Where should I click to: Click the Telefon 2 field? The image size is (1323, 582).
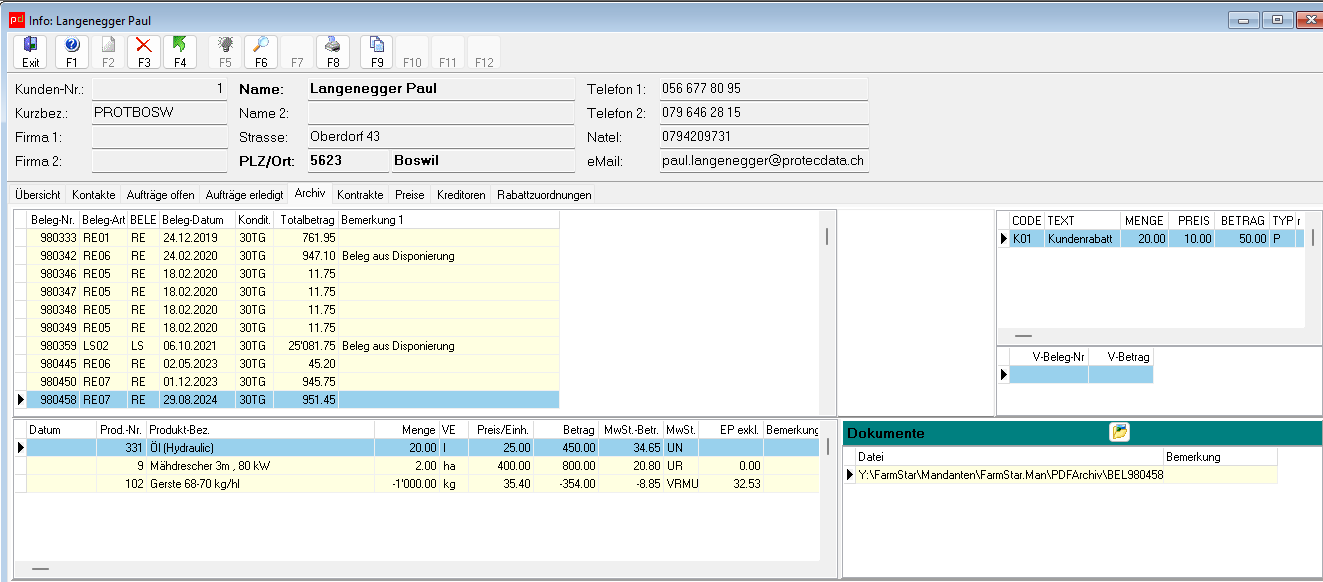tap(764, 113)
